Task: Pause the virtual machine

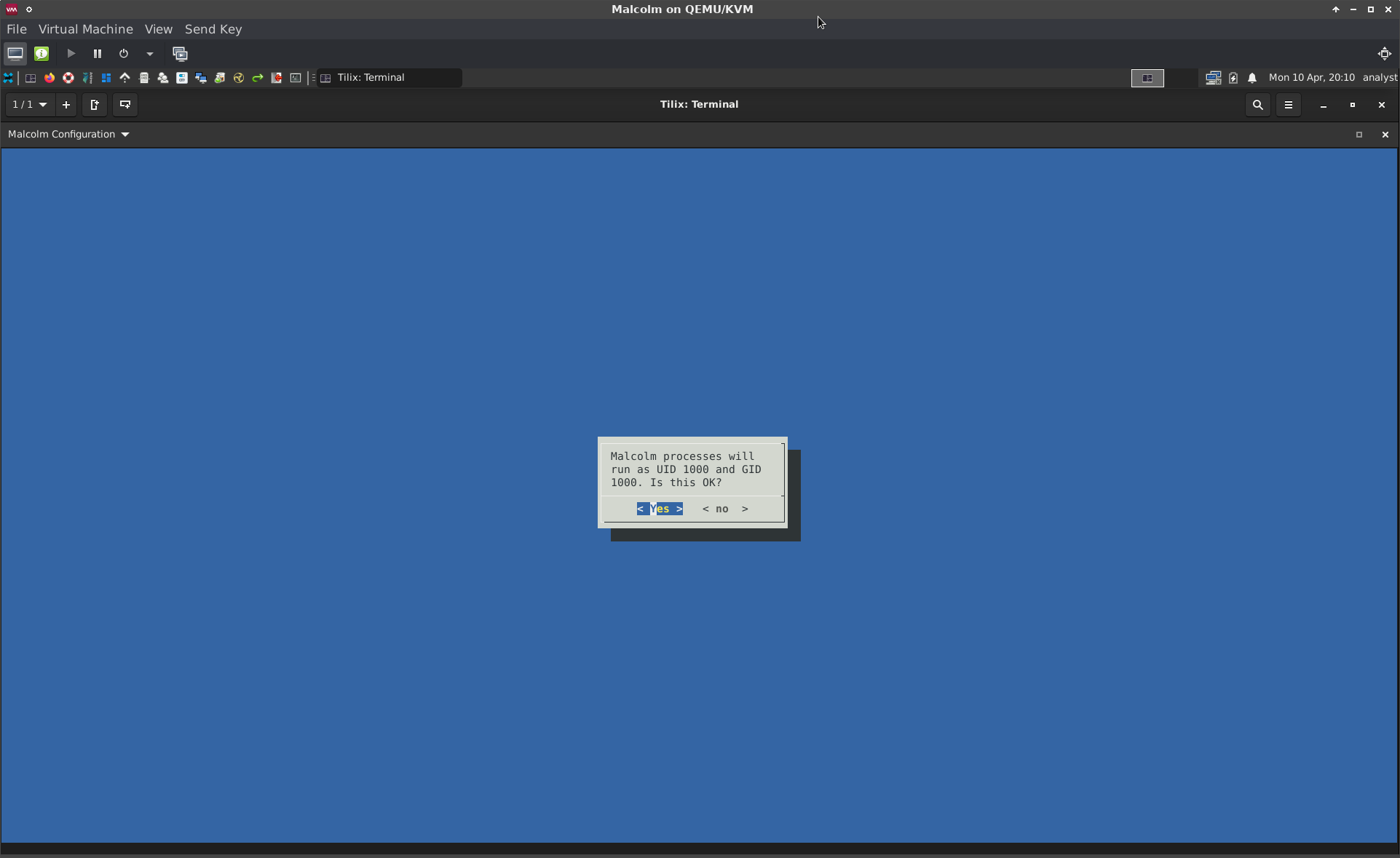Action: pyautogui.click(x=98, y=54)
